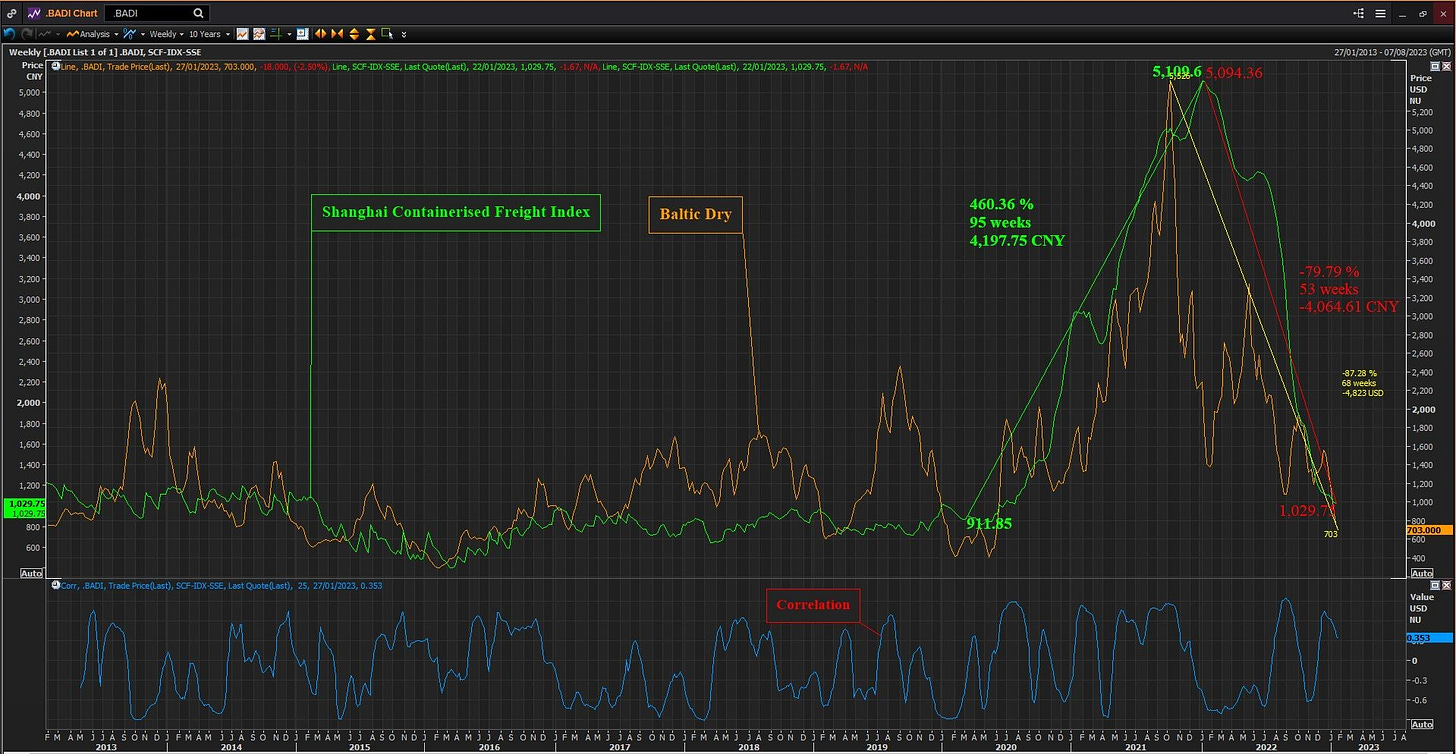Click the grayed Redo arrow
Image resolution: width=1456 pixels, height=754 pixels.
[x=27, y=34]
